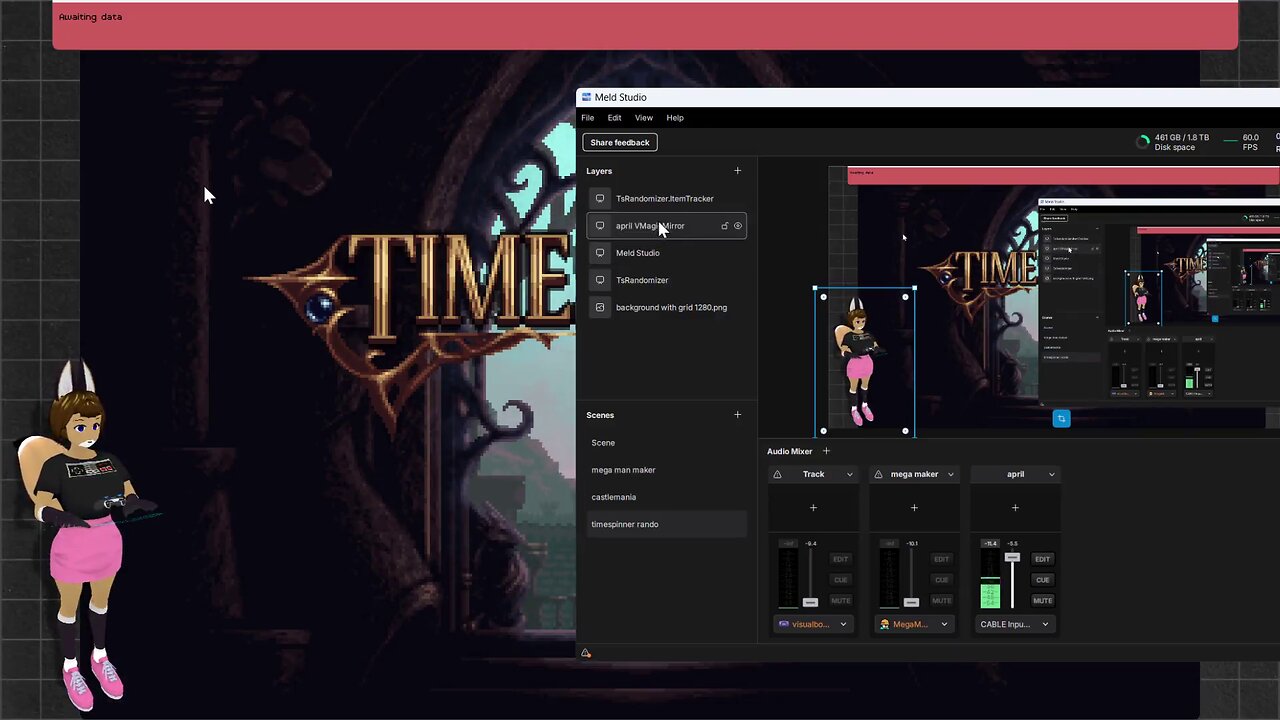Click the 461 GB / 1.8 TB disk space text
Viewport: 1280px width, 720px height.
tap(1181, 137)
